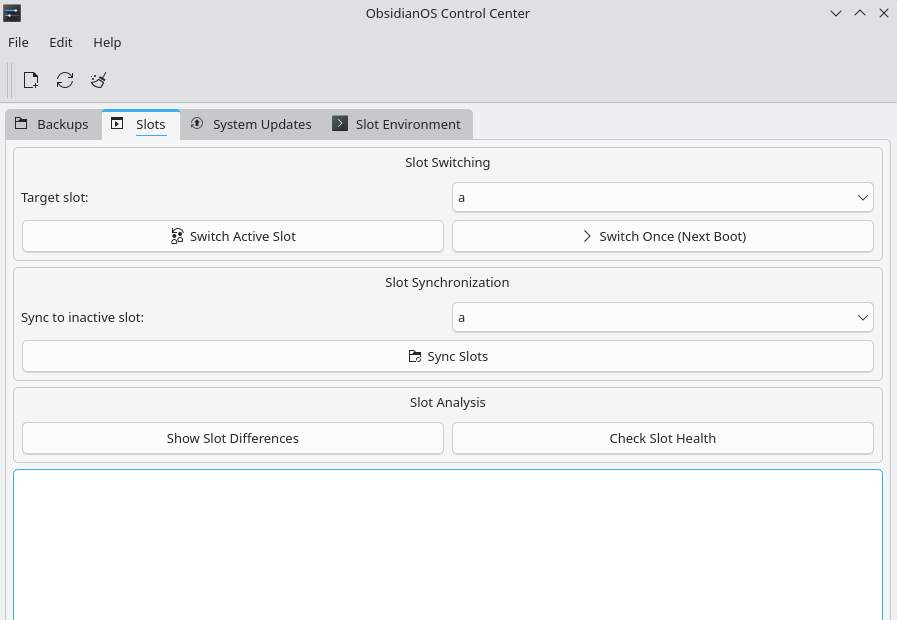Viewport: 897px width, 620px height.
Task: Open the Help menu
Action: 107,42
